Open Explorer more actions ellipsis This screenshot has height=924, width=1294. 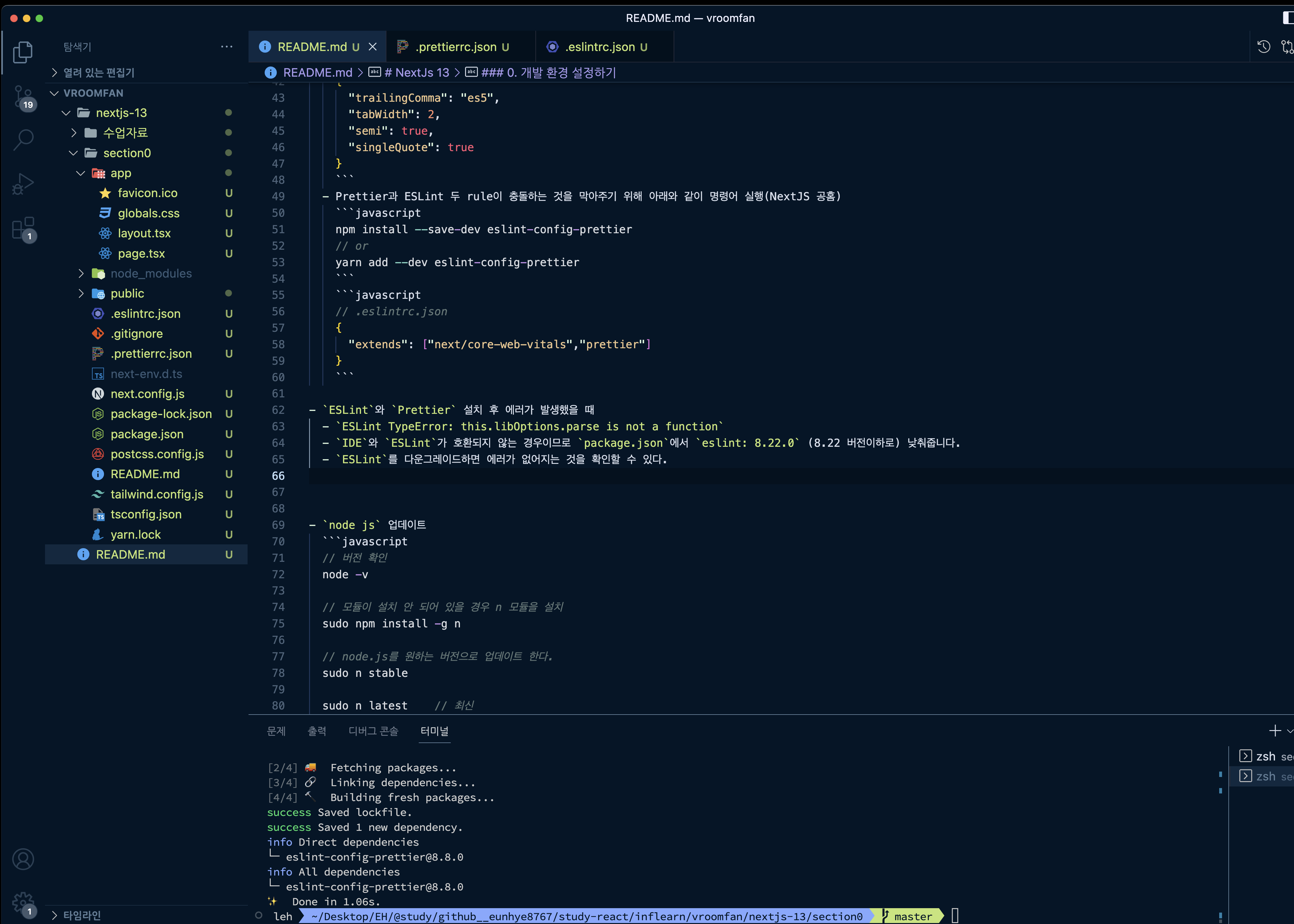(x=226, y=47)
